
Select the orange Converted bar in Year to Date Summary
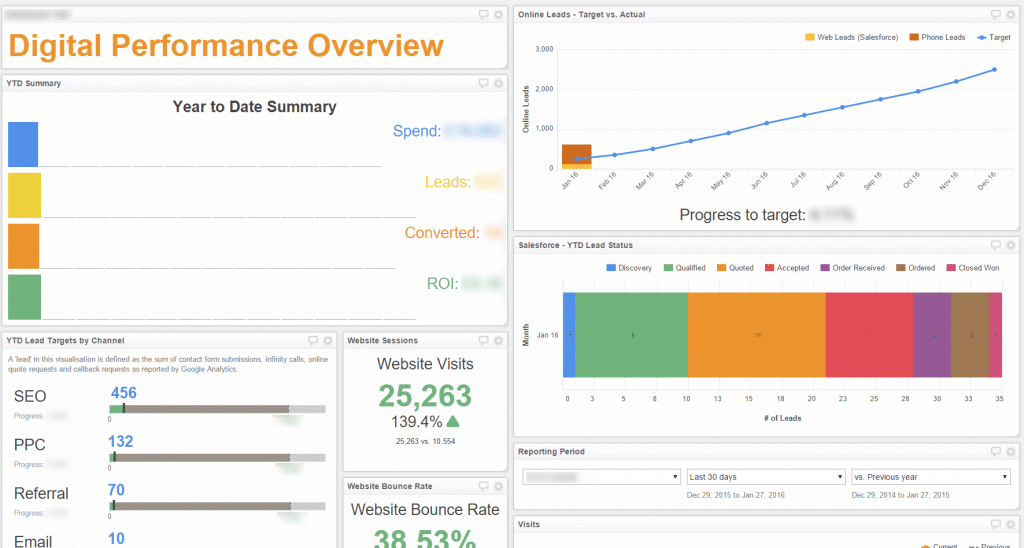click(24, 246)
